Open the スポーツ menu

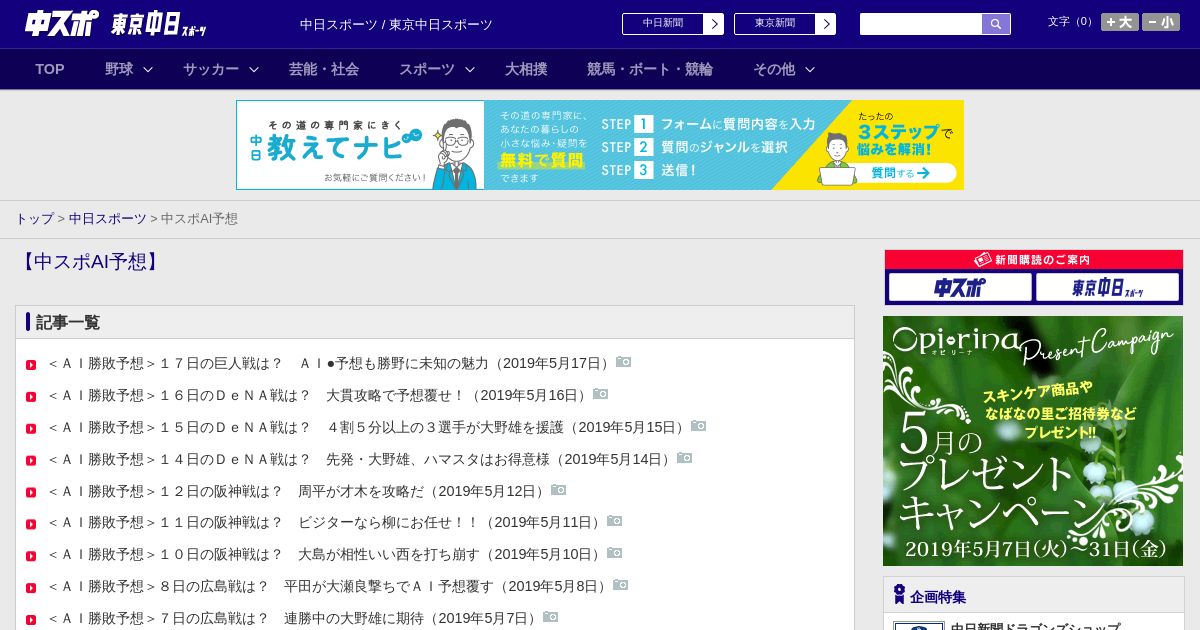click(427, 69)
